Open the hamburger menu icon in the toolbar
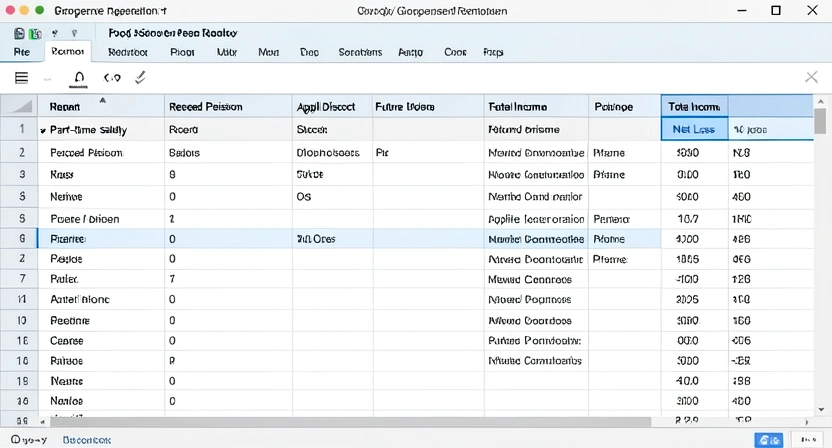 click(21, 78)
